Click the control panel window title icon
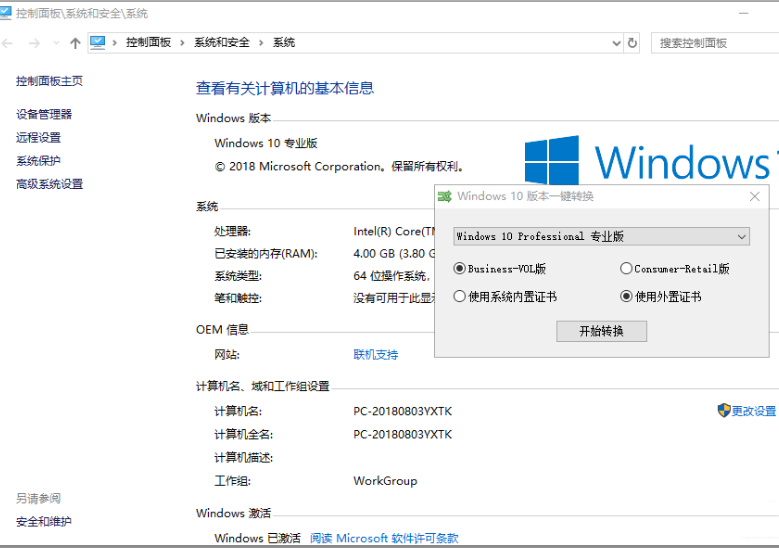 point(5,13)
